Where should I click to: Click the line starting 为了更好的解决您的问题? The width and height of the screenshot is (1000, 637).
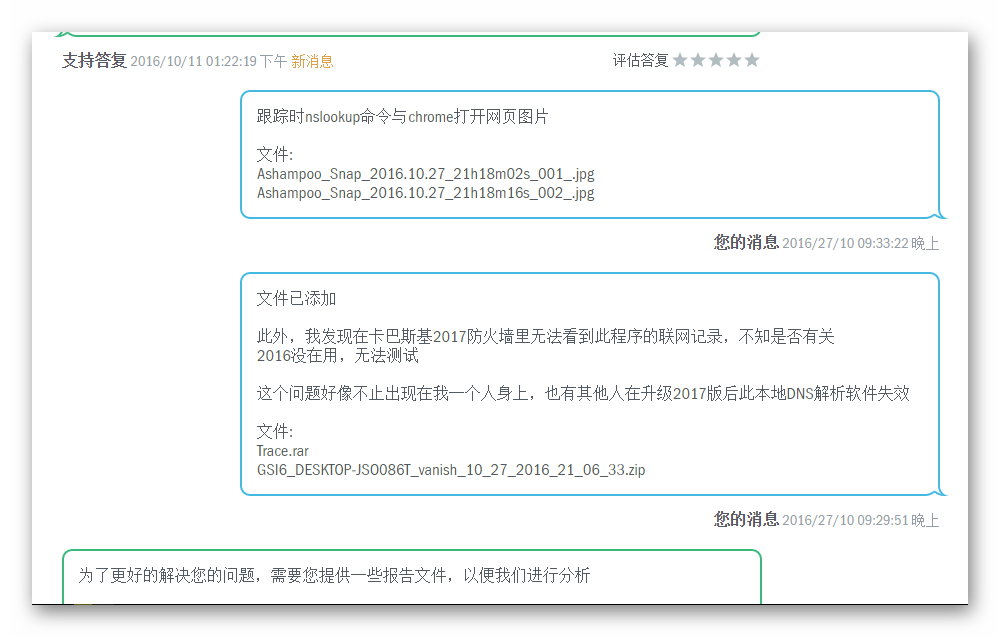(334, 575)
